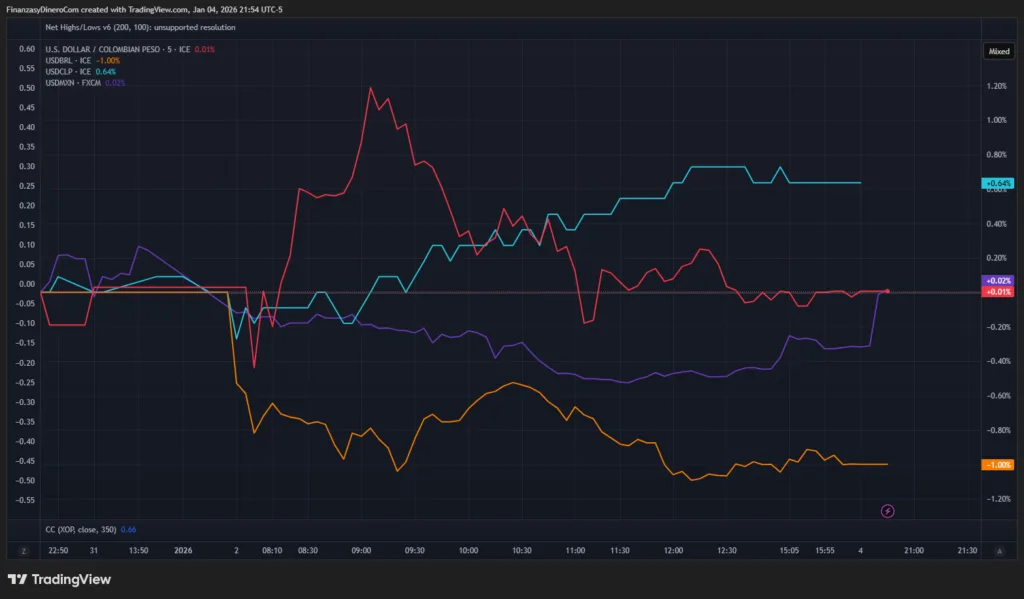Image resolution: width=1024 pixels, height=599 pixels.
Task: Click the red +0.01% price label
Action: click(998, 292)
